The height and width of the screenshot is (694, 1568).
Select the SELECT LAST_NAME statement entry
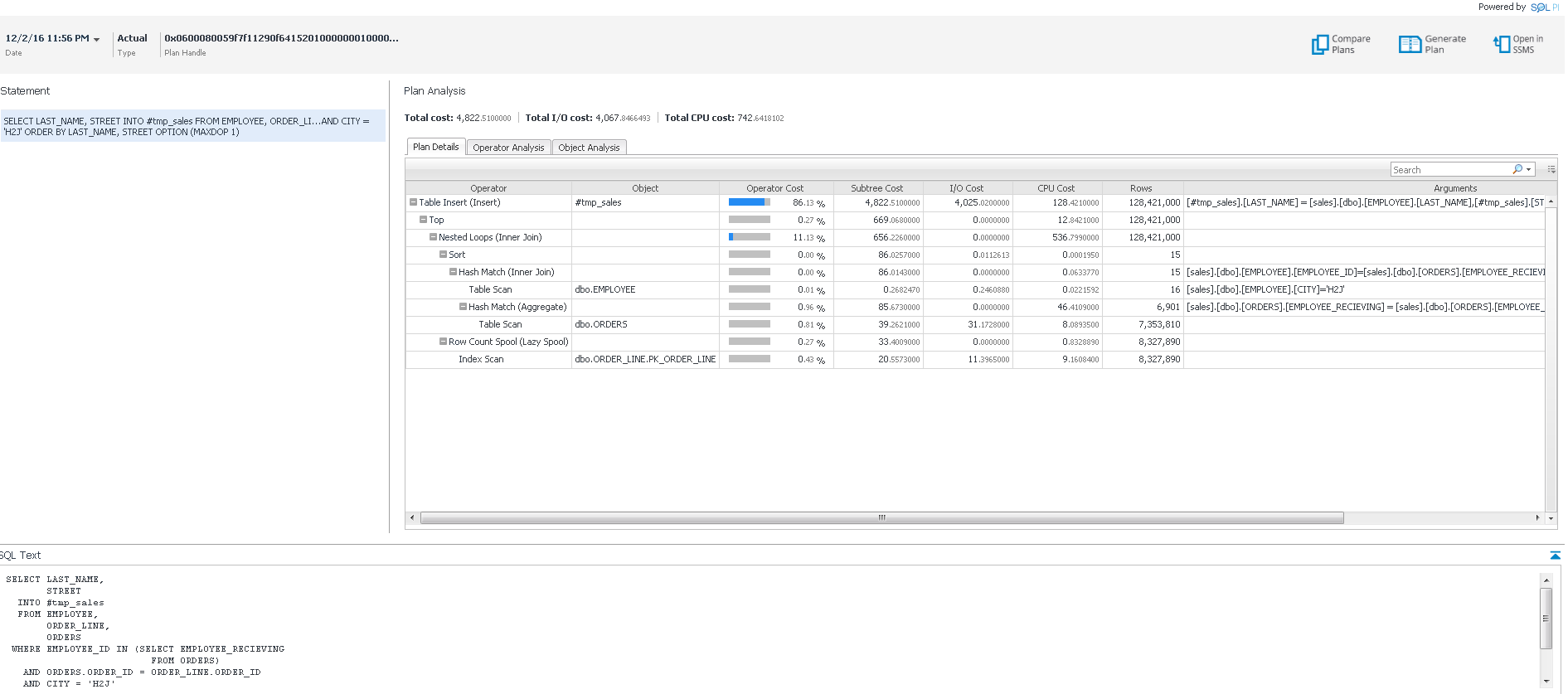point(192,126)
